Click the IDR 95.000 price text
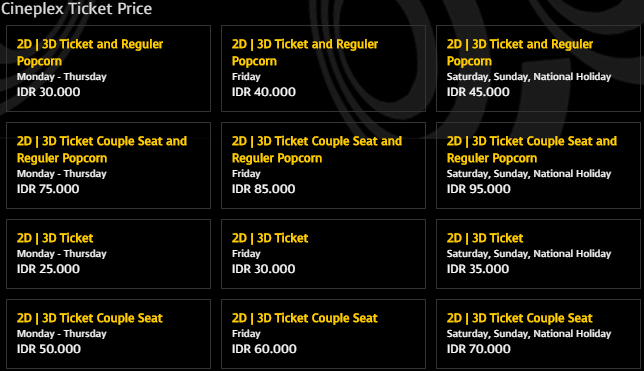Image resolution: width=644 pixels, height=371 pixels. tap(478, 189)
